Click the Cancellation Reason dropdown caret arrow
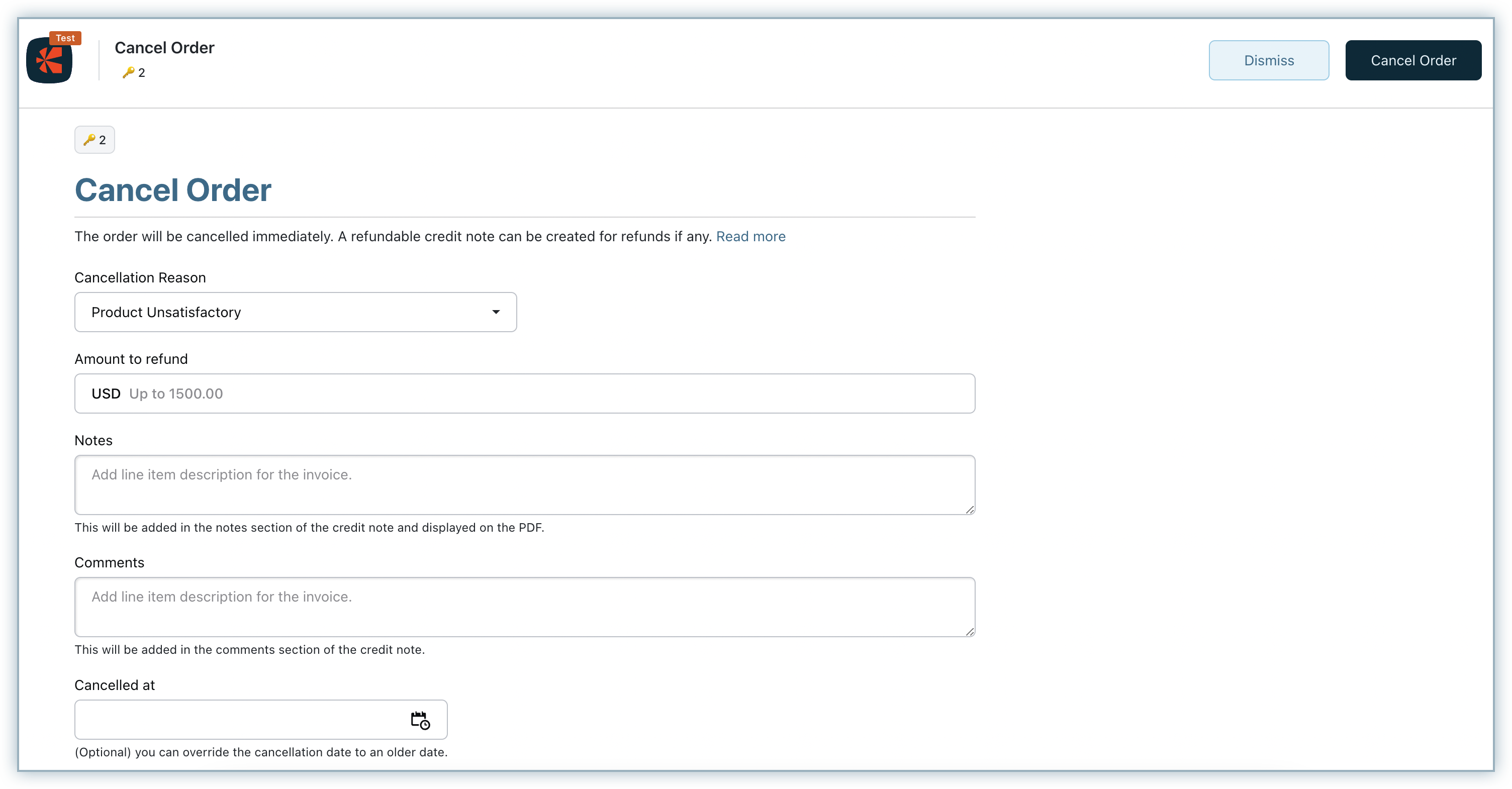The height and width of the screenshot is (789, 1512). click(x=496, y=312)
